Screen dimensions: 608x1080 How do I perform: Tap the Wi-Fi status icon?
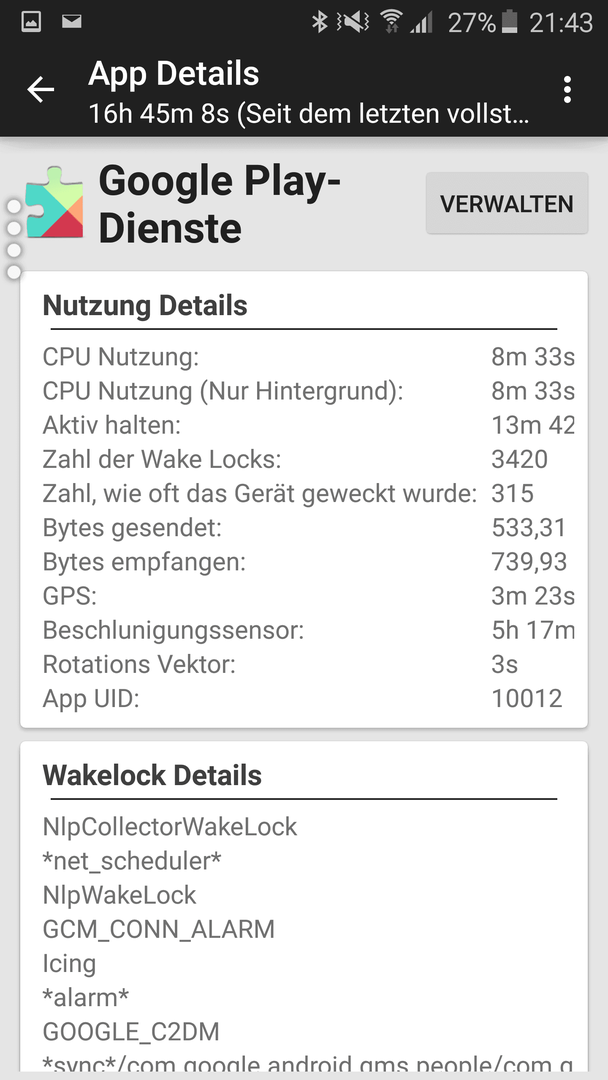pyautogui.click(x=391, y=22)
